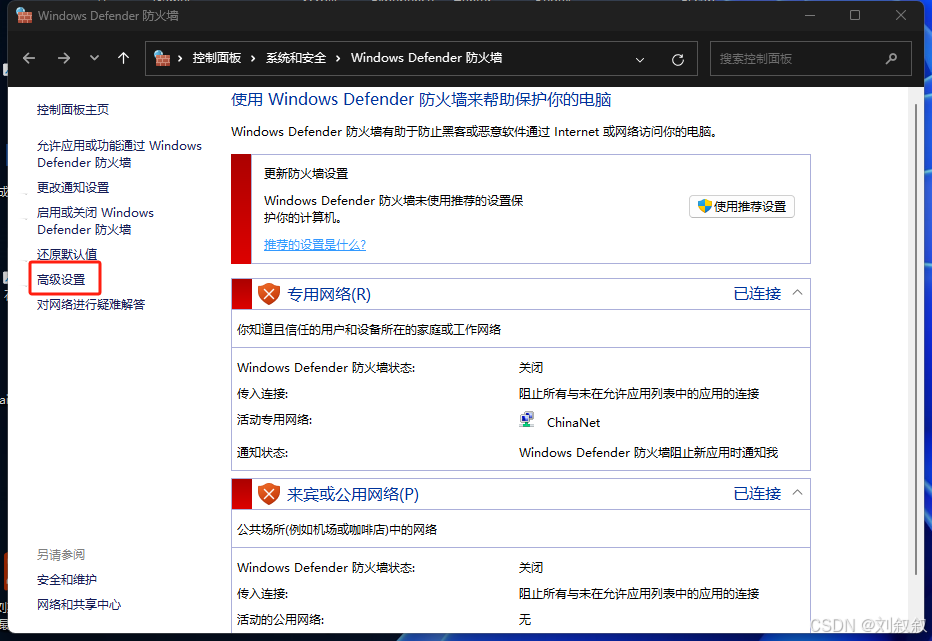The height and width of the screenshot is (641, 932).
Task: Click the red shield icon beside 专用网络(R)
Action: coord(268,293)
